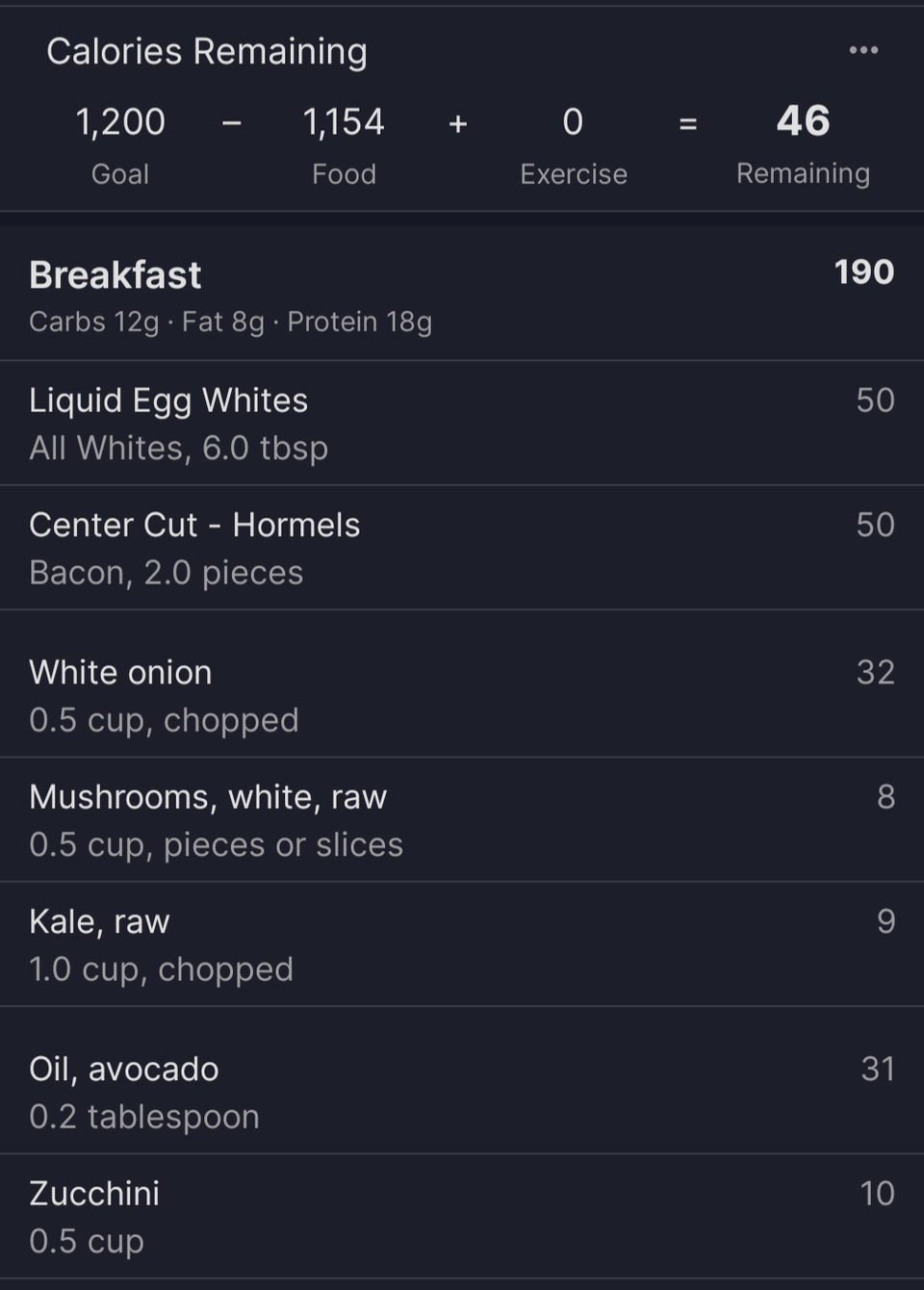Tap the 0.5 cup Zucchini serving text
Image resolution: width=924 pixels, height=1290 pixels.
pos(87,1241)
